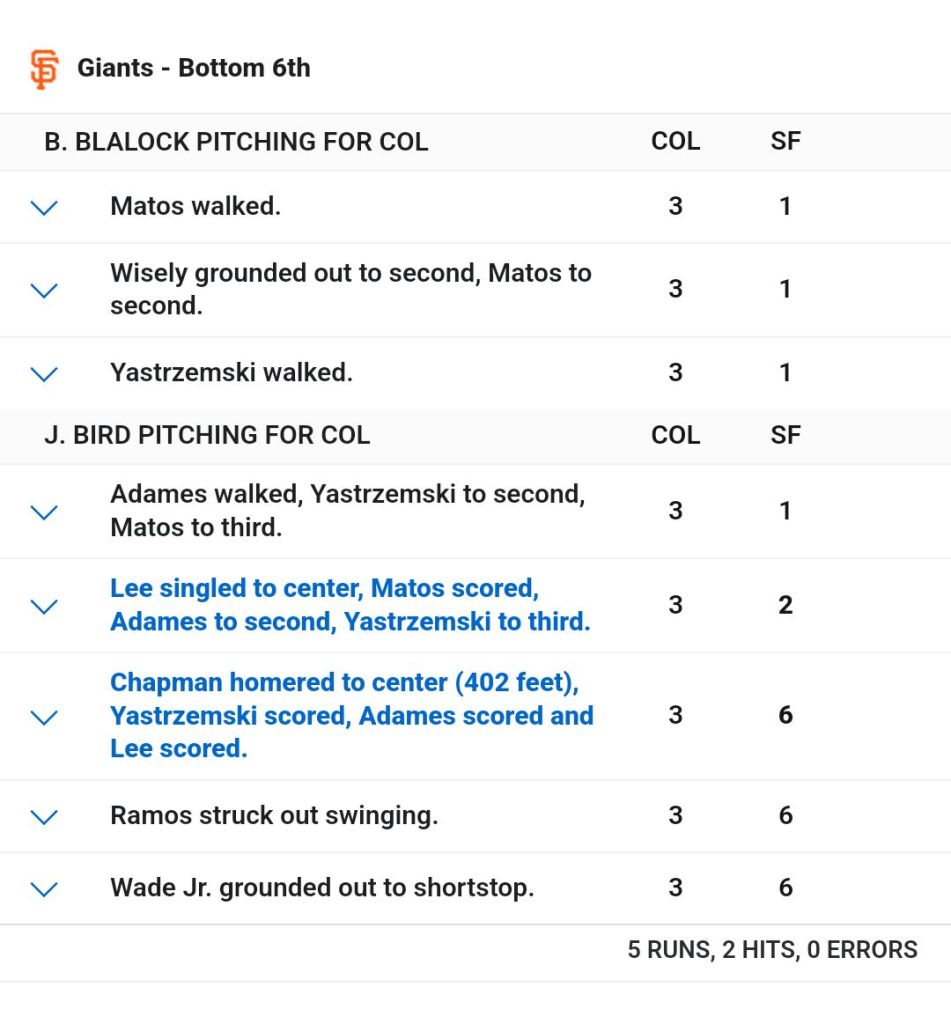This screenshot has width=951, height=1024.
Task: Expand the Chapman home run play chevron
Action: click(44, 717)
